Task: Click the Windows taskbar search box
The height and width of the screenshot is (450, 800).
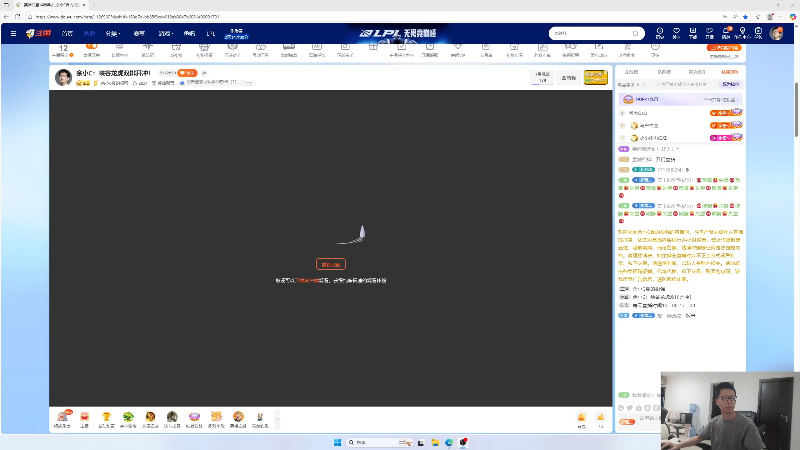Action: click(379, 442)
